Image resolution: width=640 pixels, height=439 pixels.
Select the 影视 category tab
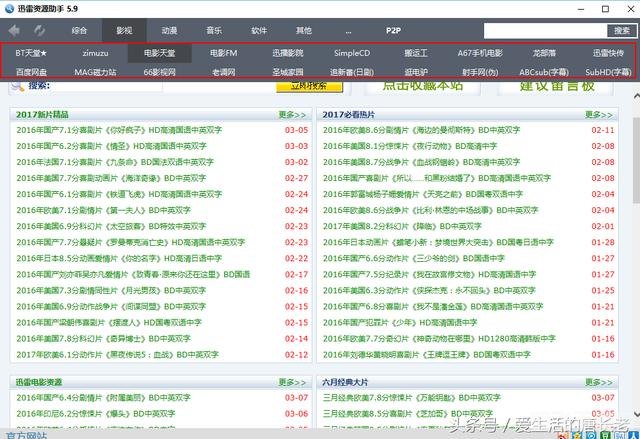click(x=124, y=30)
